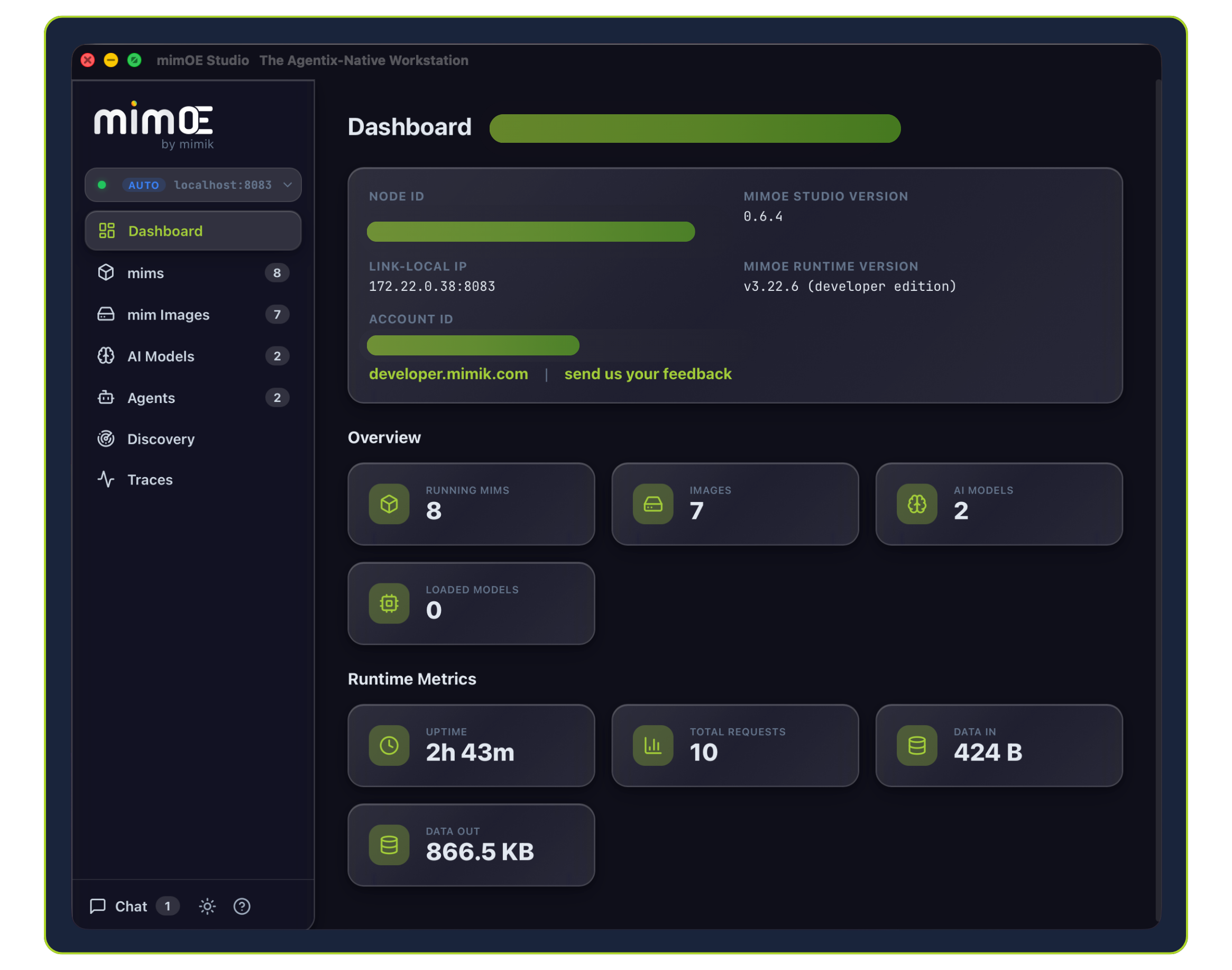Open the Dashboard sidebar item
This screenshot has width=1232, height=970.
point(192,231)
